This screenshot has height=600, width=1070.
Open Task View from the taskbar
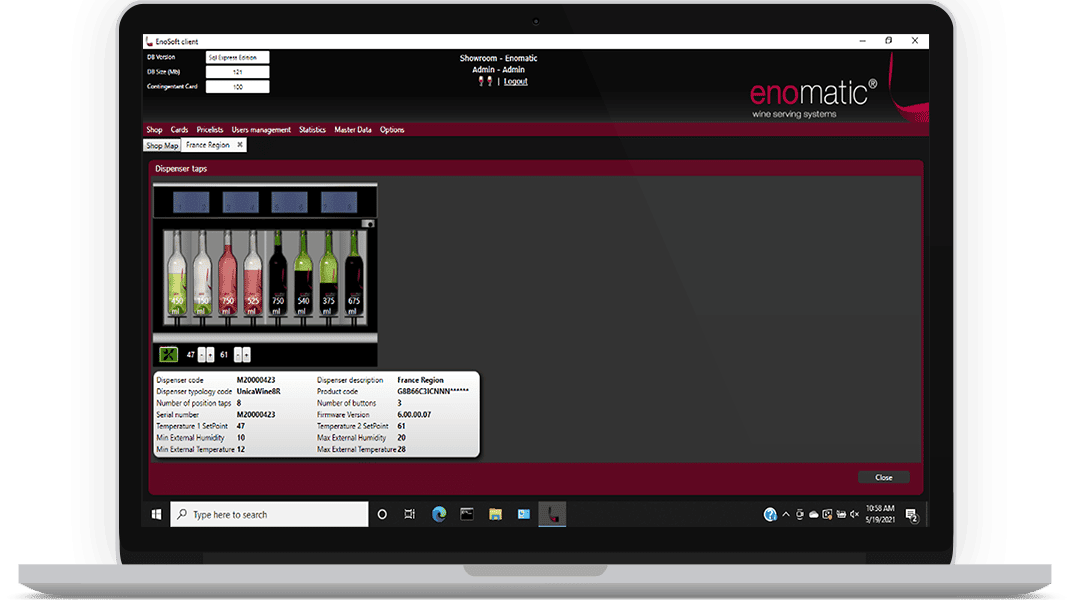tap(407, 514)
